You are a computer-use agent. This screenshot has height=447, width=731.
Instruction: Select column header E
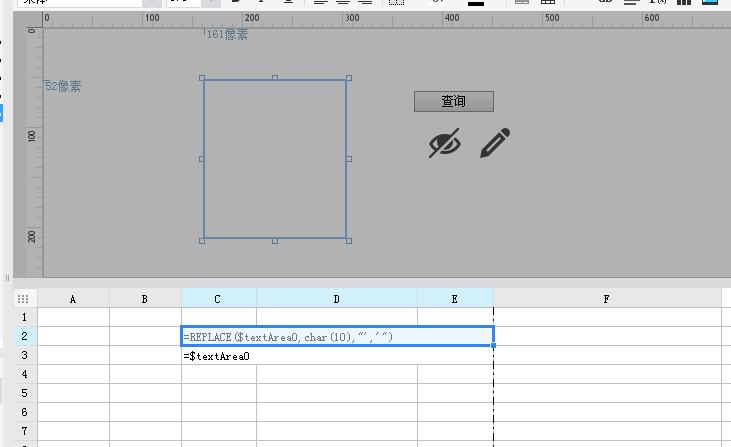point(455,299)
